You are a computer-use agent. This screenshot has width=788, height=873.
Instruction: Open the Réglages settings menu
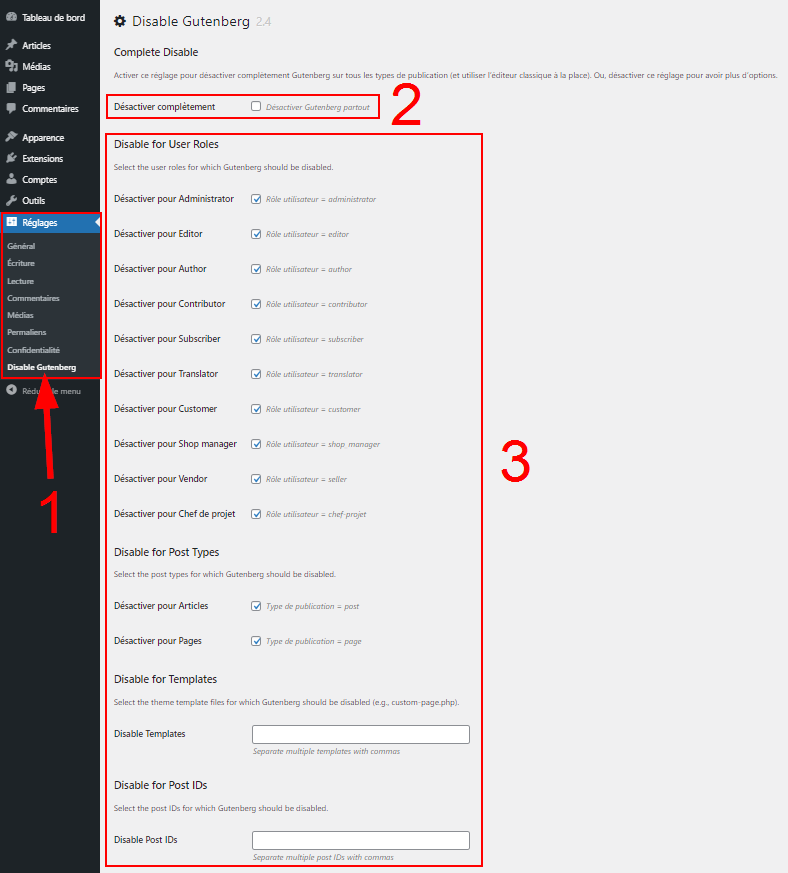point(40,222)
